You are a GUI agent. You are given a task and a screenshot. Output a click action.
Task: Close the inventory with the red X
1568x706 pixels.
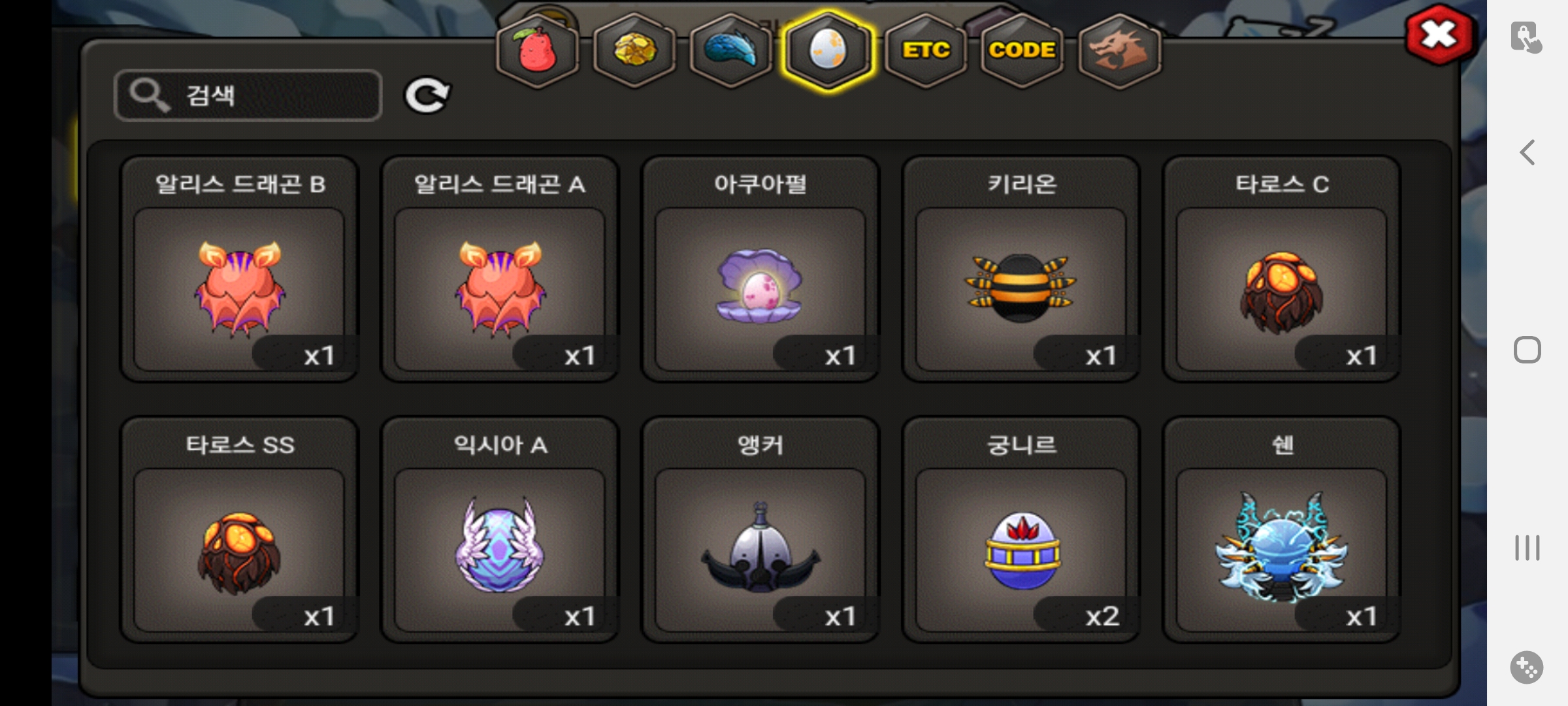pyautogui.click(x=1439, y=35)
